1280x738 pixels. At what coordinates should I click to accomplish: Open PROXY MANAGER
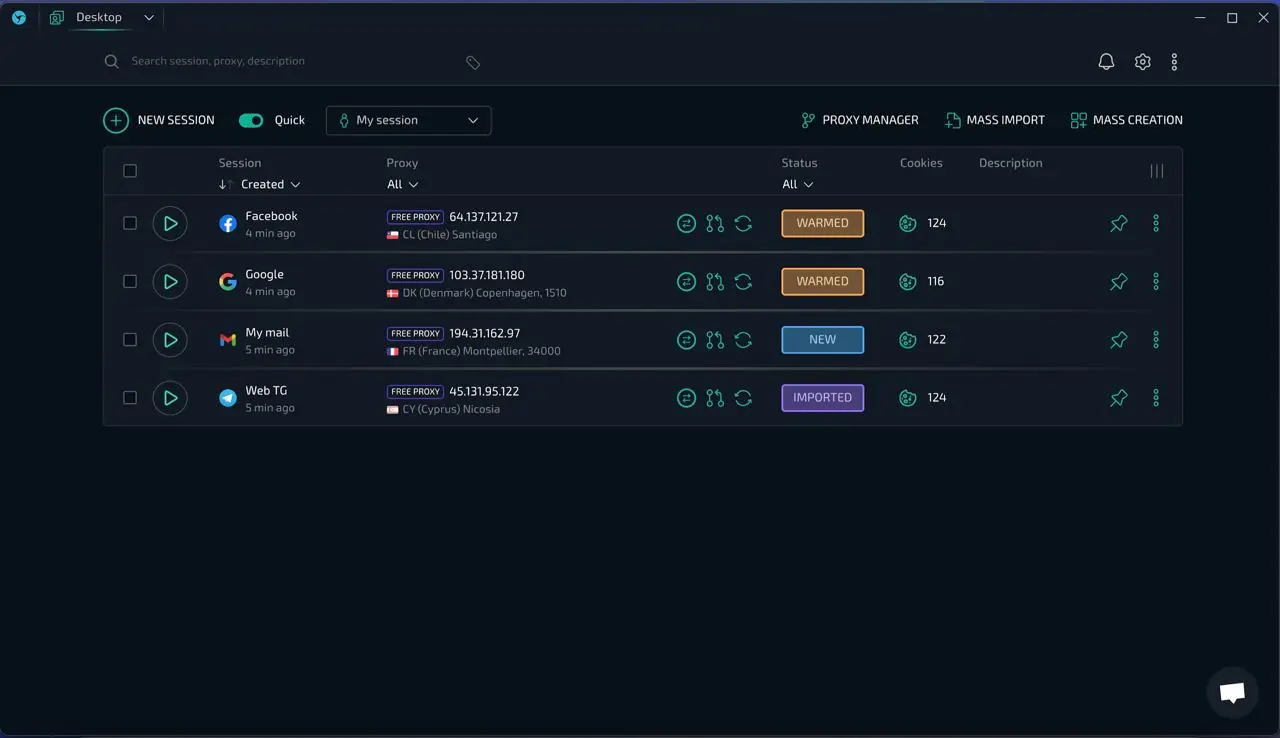tap(859, 120)
